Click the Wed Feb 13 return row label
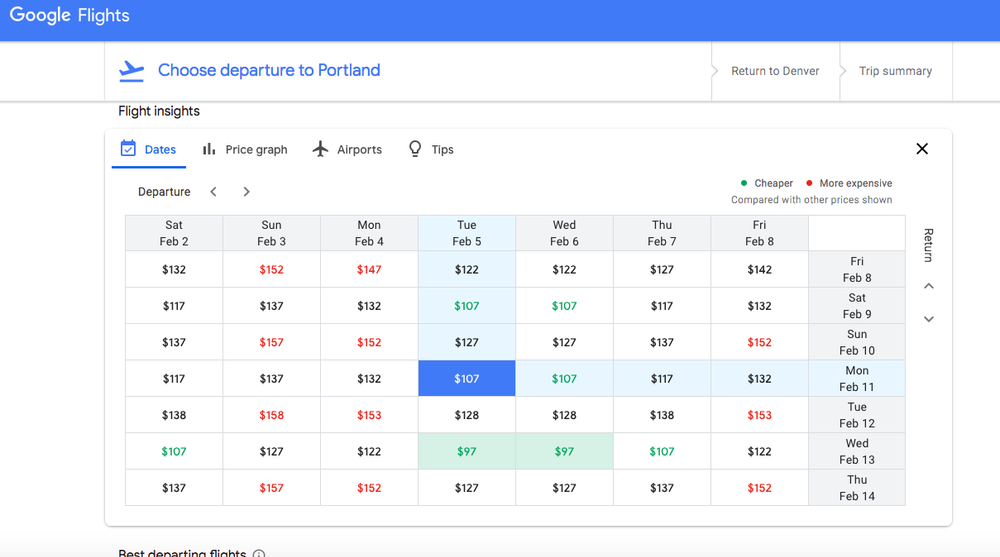Image resolution: width=1000 pixels, height=557 pixels. 857,451
